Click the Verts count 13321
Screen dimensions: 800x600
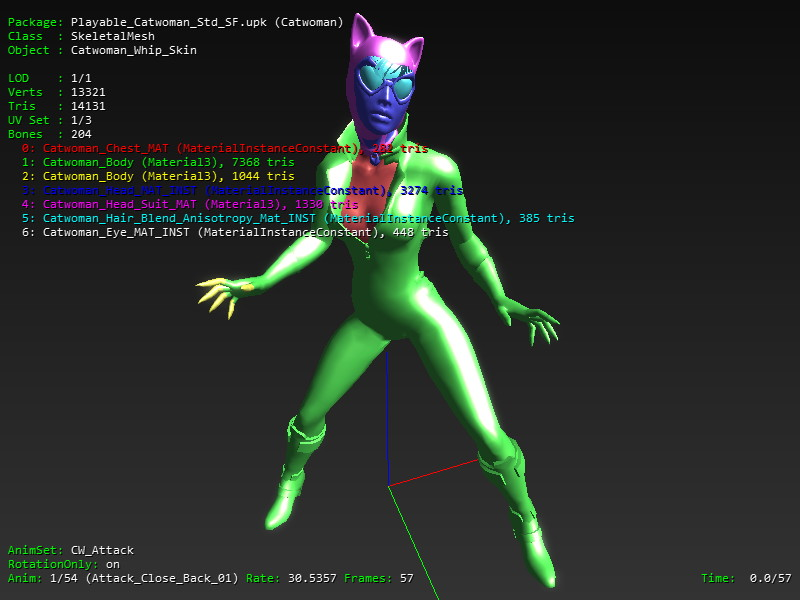pos(88,92)
